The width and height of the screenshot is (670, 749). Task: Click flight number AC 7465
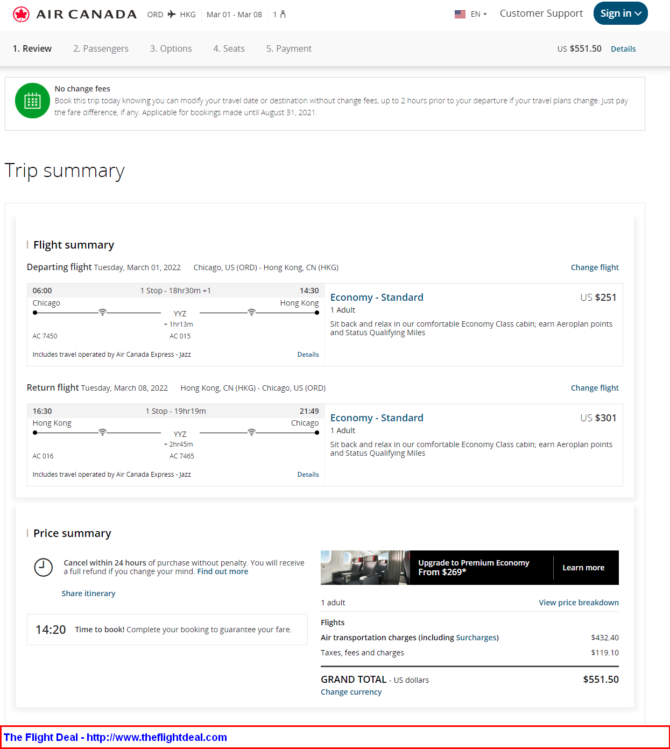point(182,456)
